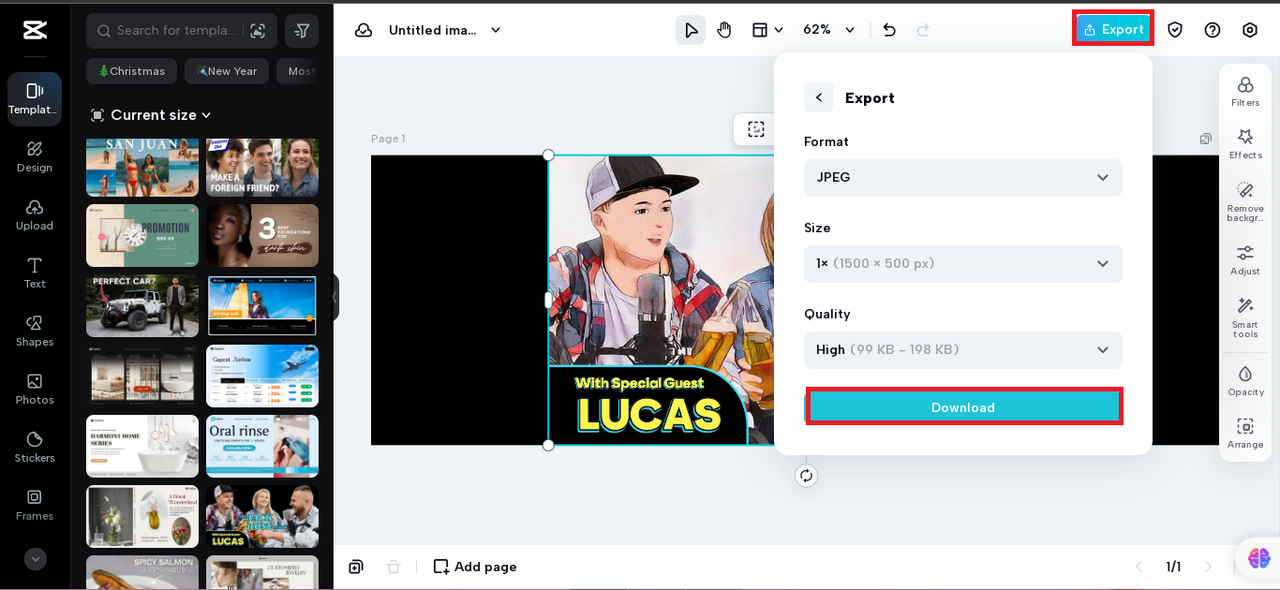Screen dimensions: 1280x590
Task: Click the Download button
Action: [963, 407]
